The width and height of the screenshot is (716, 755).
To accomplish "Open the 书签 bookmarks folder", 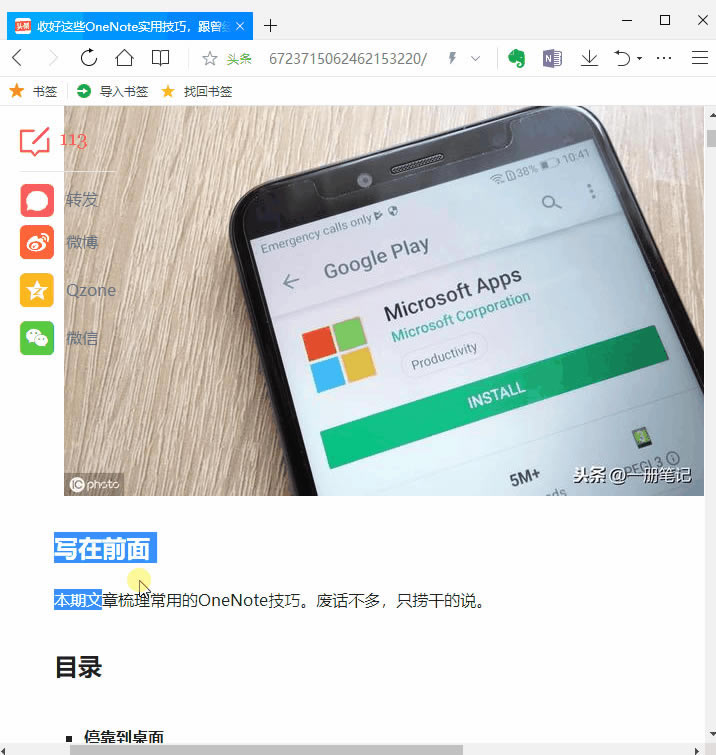I will [33, 91].
